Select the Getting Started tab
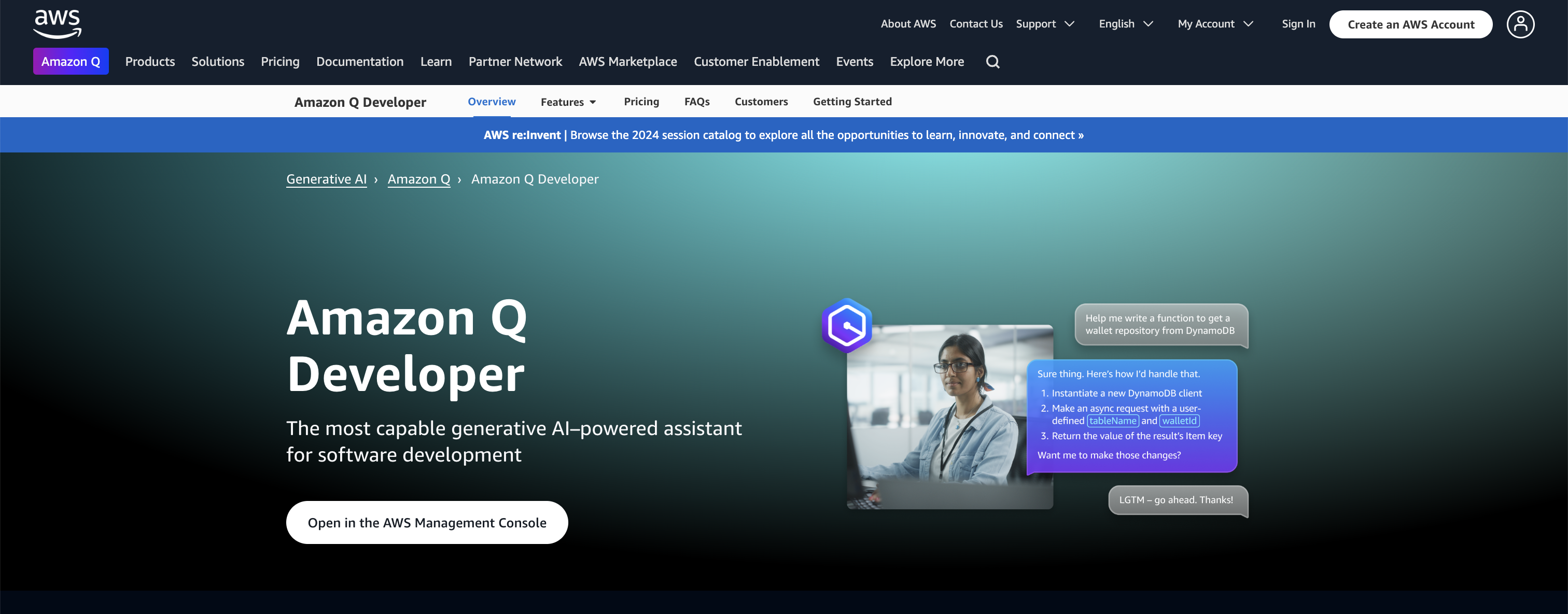Viewport: 1568px width, 614px height. point(852,101)
